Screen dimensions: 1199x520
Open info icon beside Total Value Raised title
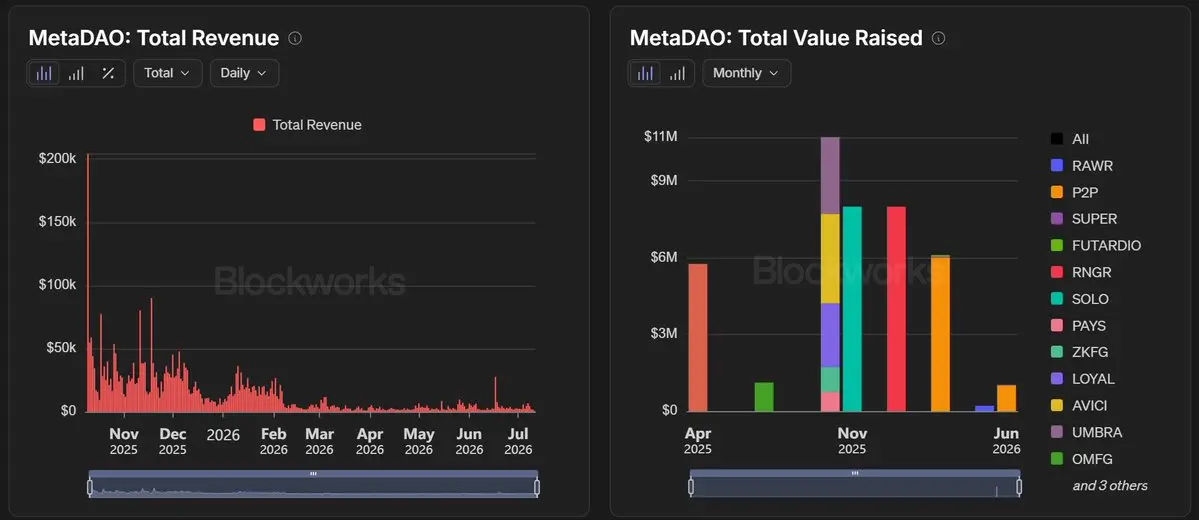coord(939,38)
